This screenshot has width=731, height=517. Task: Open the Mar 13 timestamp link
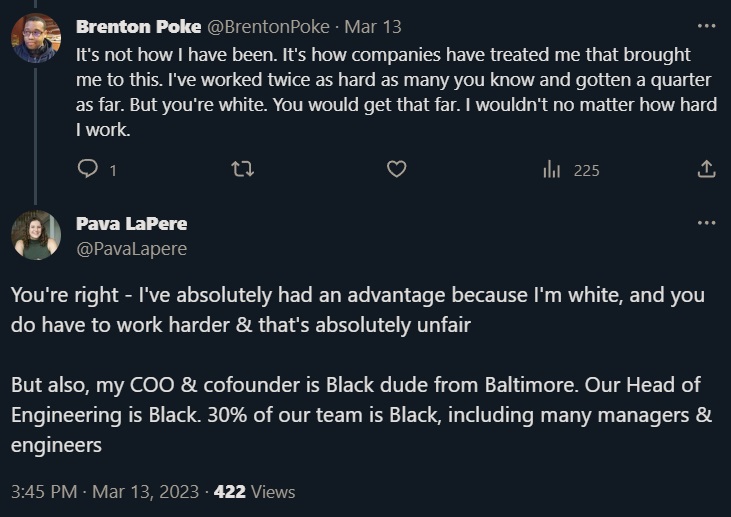[372, 27]
